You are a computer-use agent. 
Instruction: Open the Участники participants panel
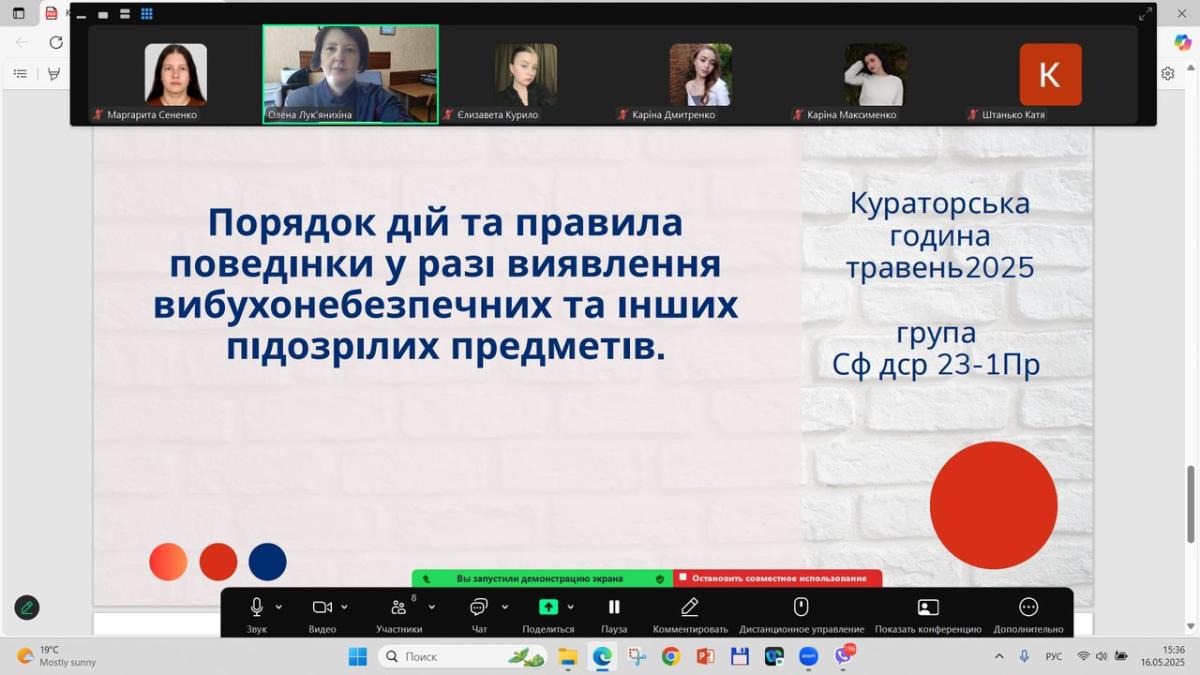pos(399,607)
